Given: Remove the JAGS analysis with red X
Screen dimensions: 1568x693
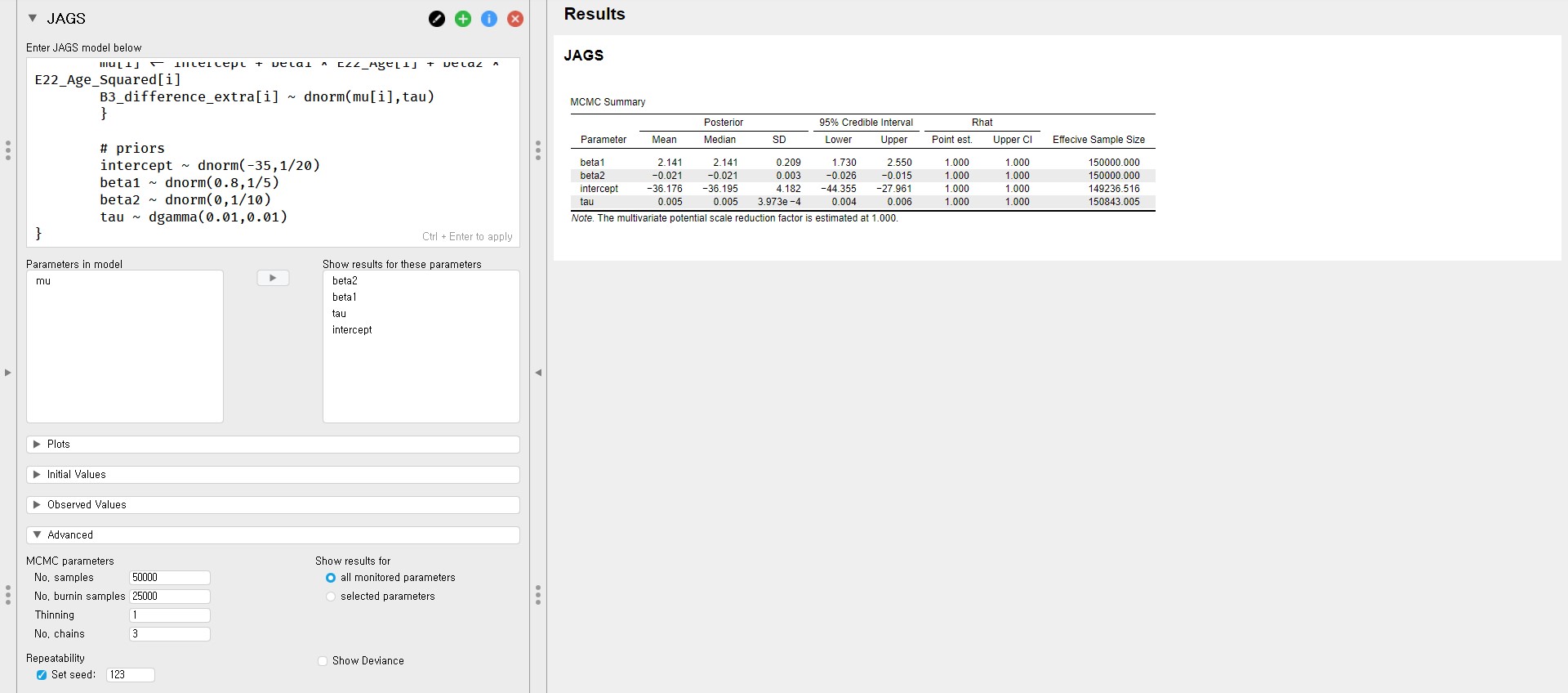Looking at the screenshot, I should click(x=515, y=19).
